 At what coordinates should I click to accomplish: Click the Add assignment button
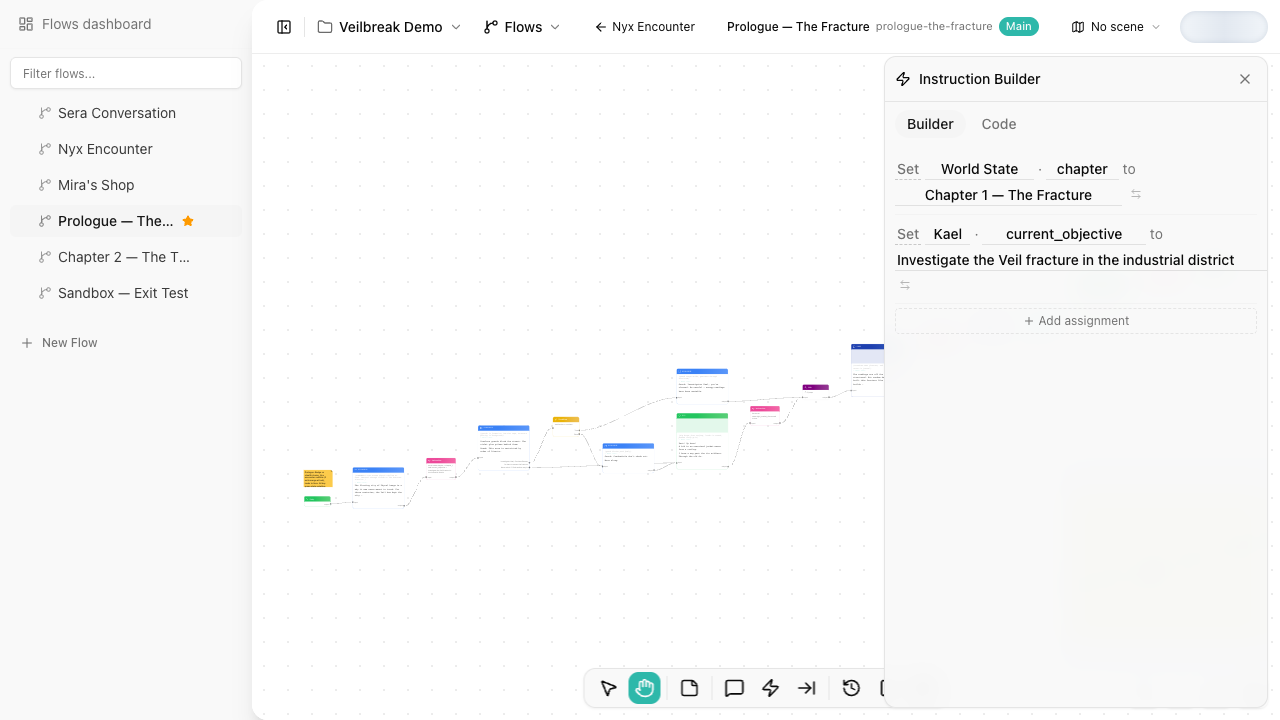(1076, 321)
